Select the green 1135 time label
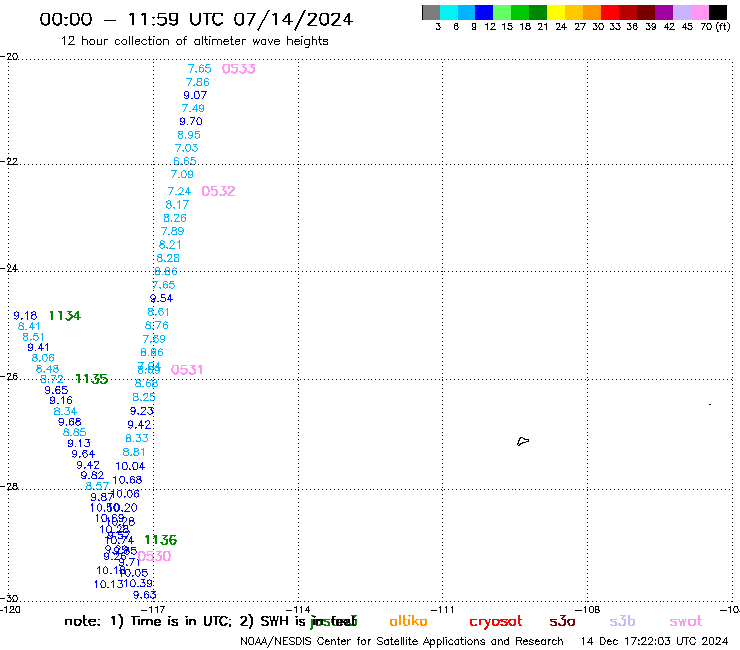The width and height of the screenshot is (740, 650). tap(92, 379)
